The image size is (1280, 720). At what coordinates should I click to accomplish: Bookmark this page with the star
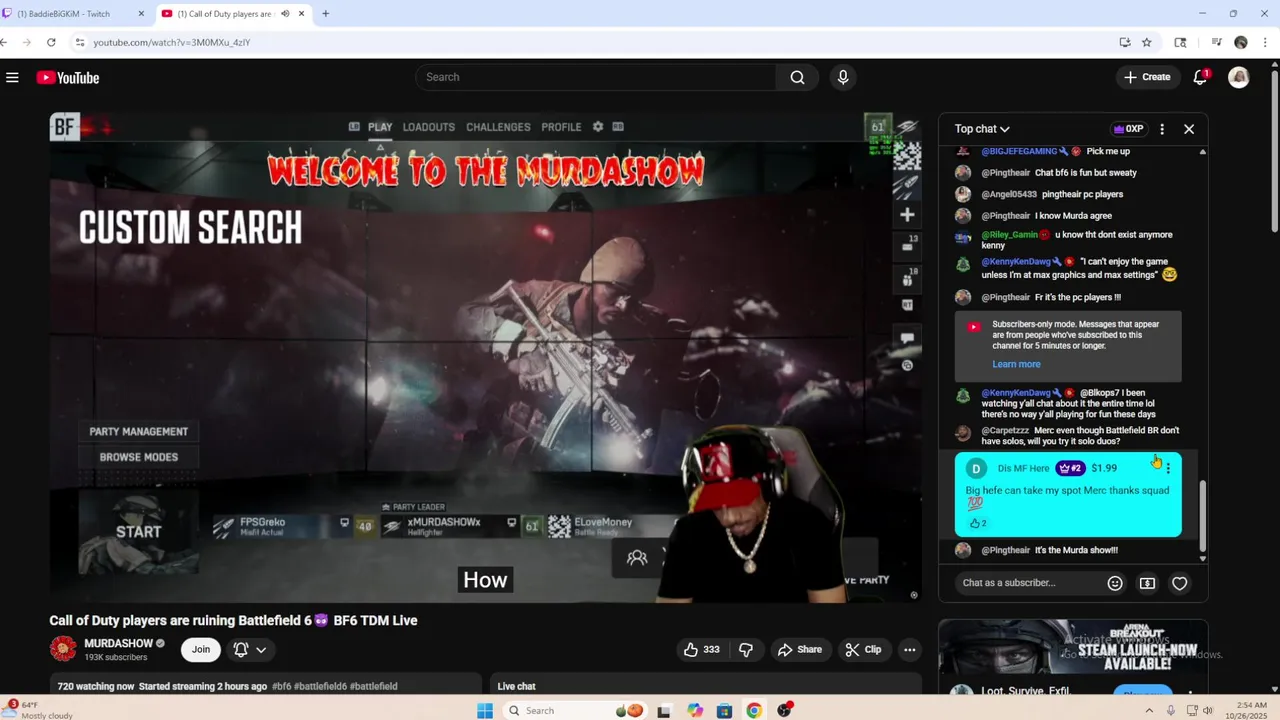pos(1147,42)
